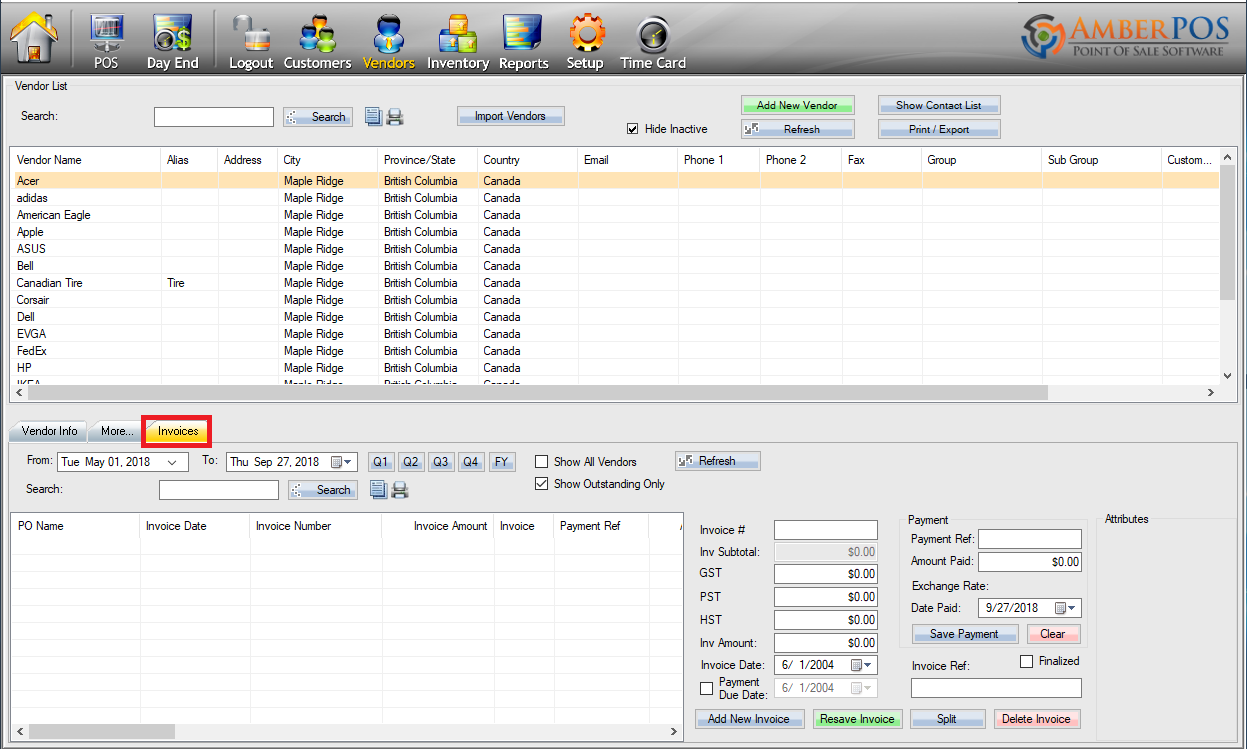Click Print / Export button

(x=939, y=129)
